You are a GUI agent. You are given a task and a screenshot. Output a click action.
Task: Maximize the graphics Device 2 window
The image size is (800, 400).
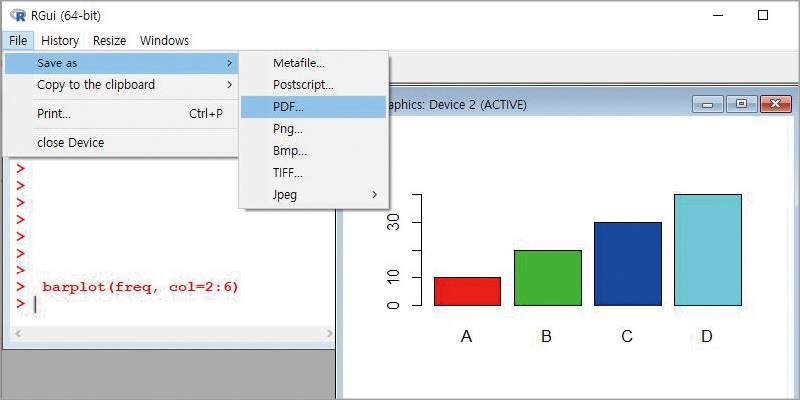[x=741, y=104]
